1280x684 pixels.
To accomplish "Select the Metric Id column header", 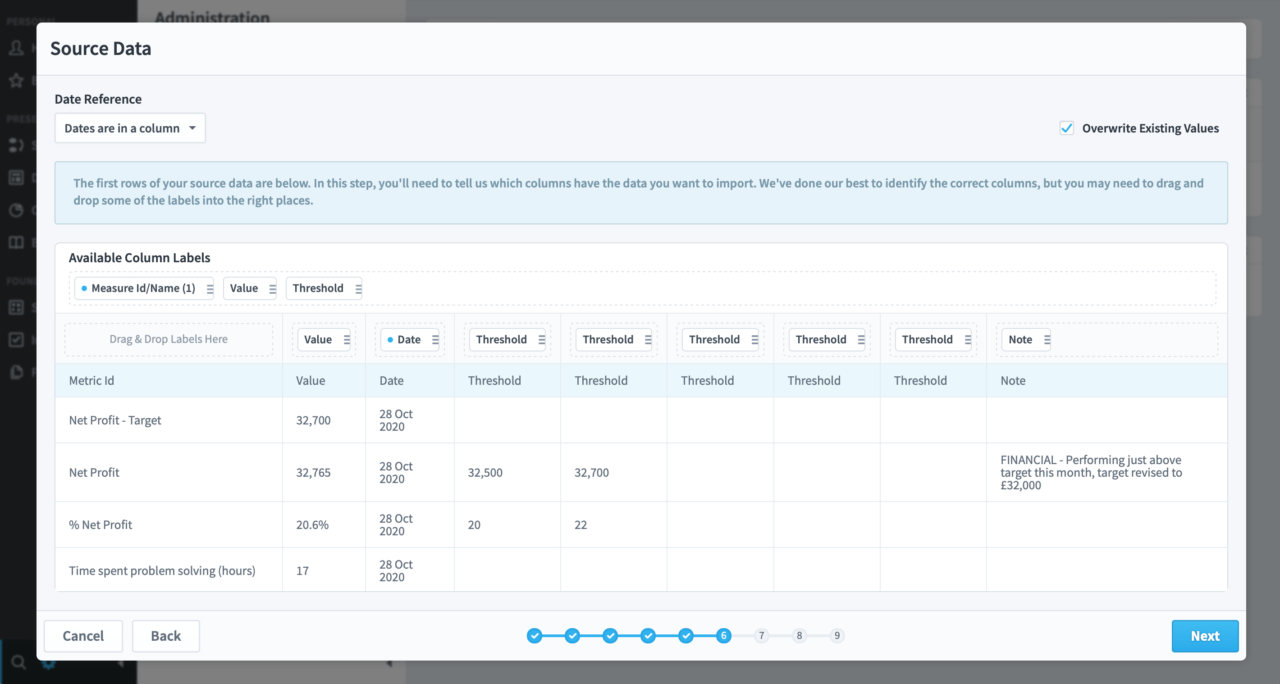I will (92, 381).
